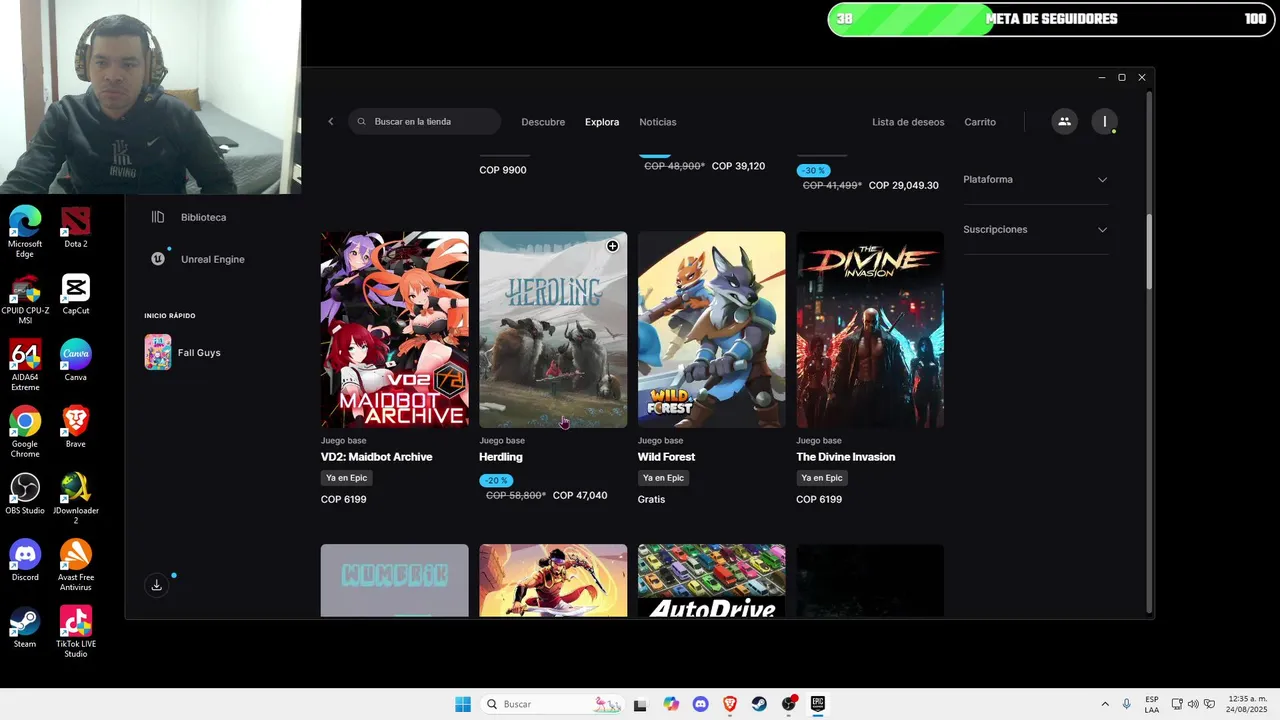This screenshot has height=720, width=1280.
Task: Open Brave desktop shortcut
Action: [76, 428]
